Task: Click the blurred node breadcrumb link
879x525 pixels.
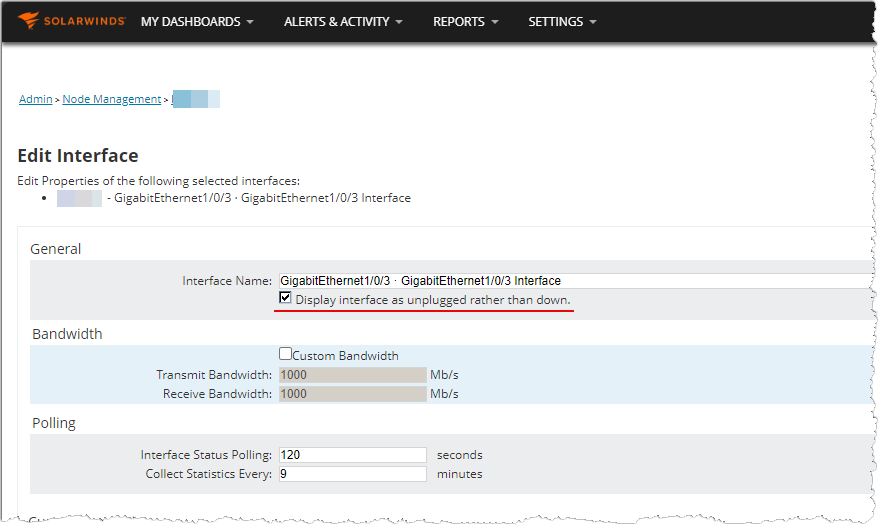Action: [x=196, y=99]
